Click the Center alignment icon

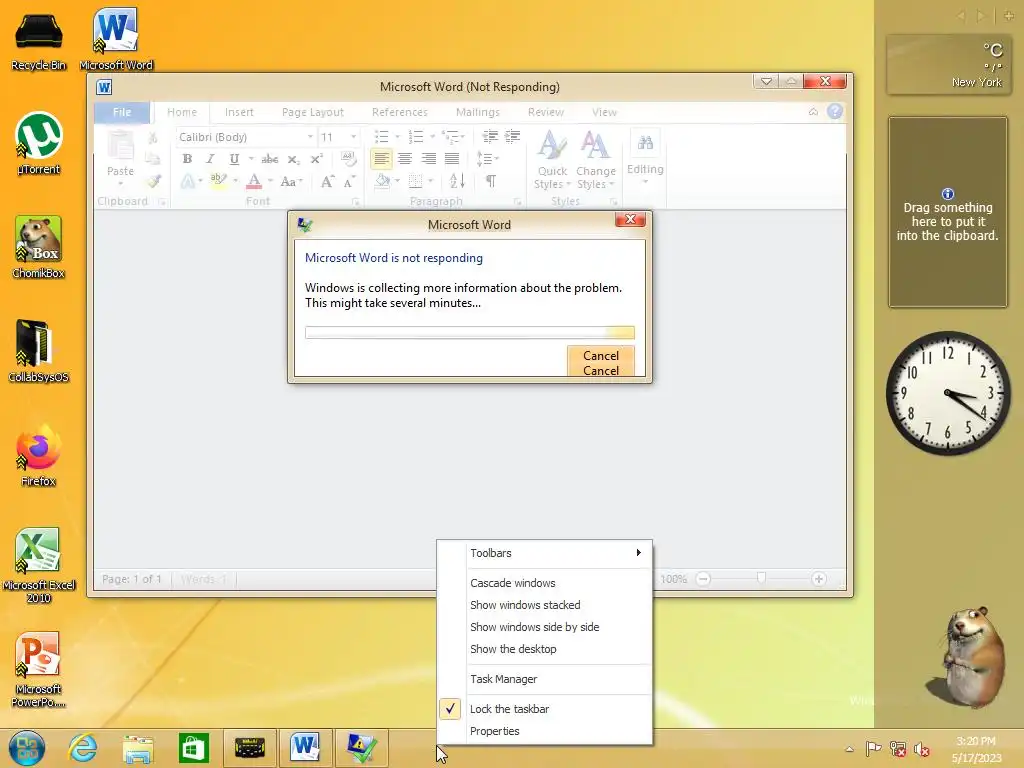coord(405,159)
